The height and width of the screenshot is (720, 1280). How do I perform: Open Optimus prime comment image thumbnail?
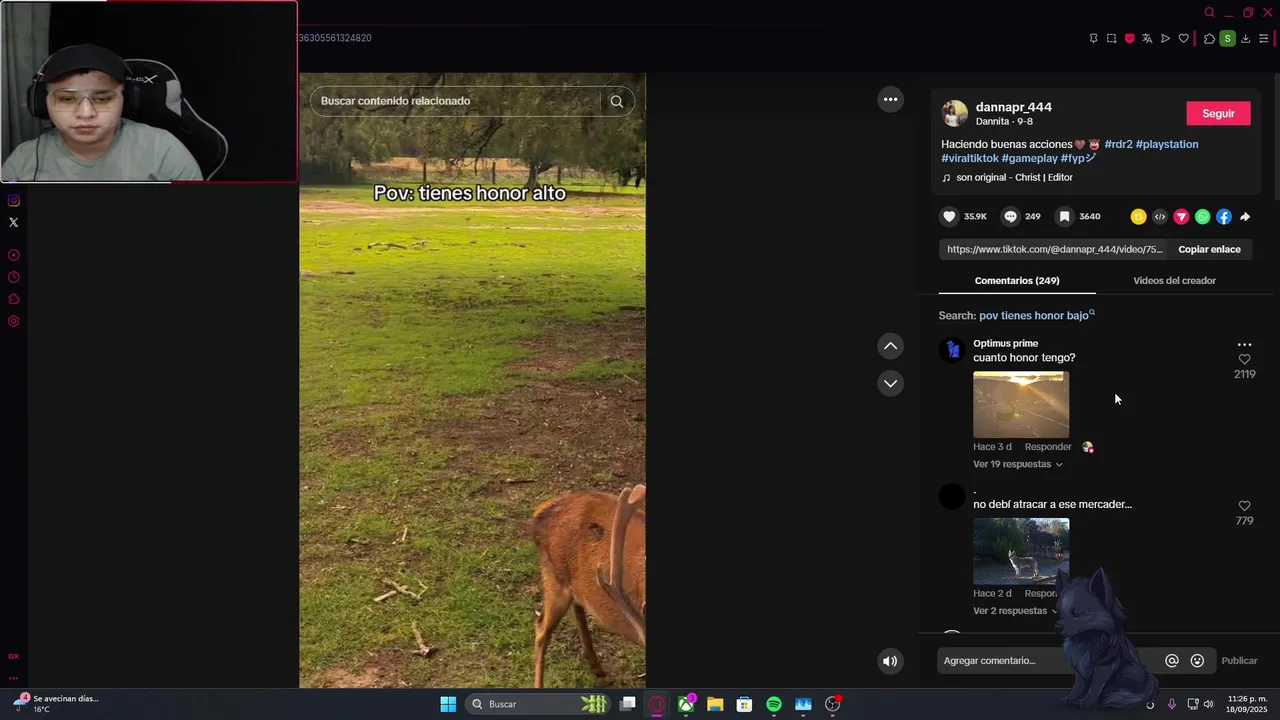click(1021, 404)
